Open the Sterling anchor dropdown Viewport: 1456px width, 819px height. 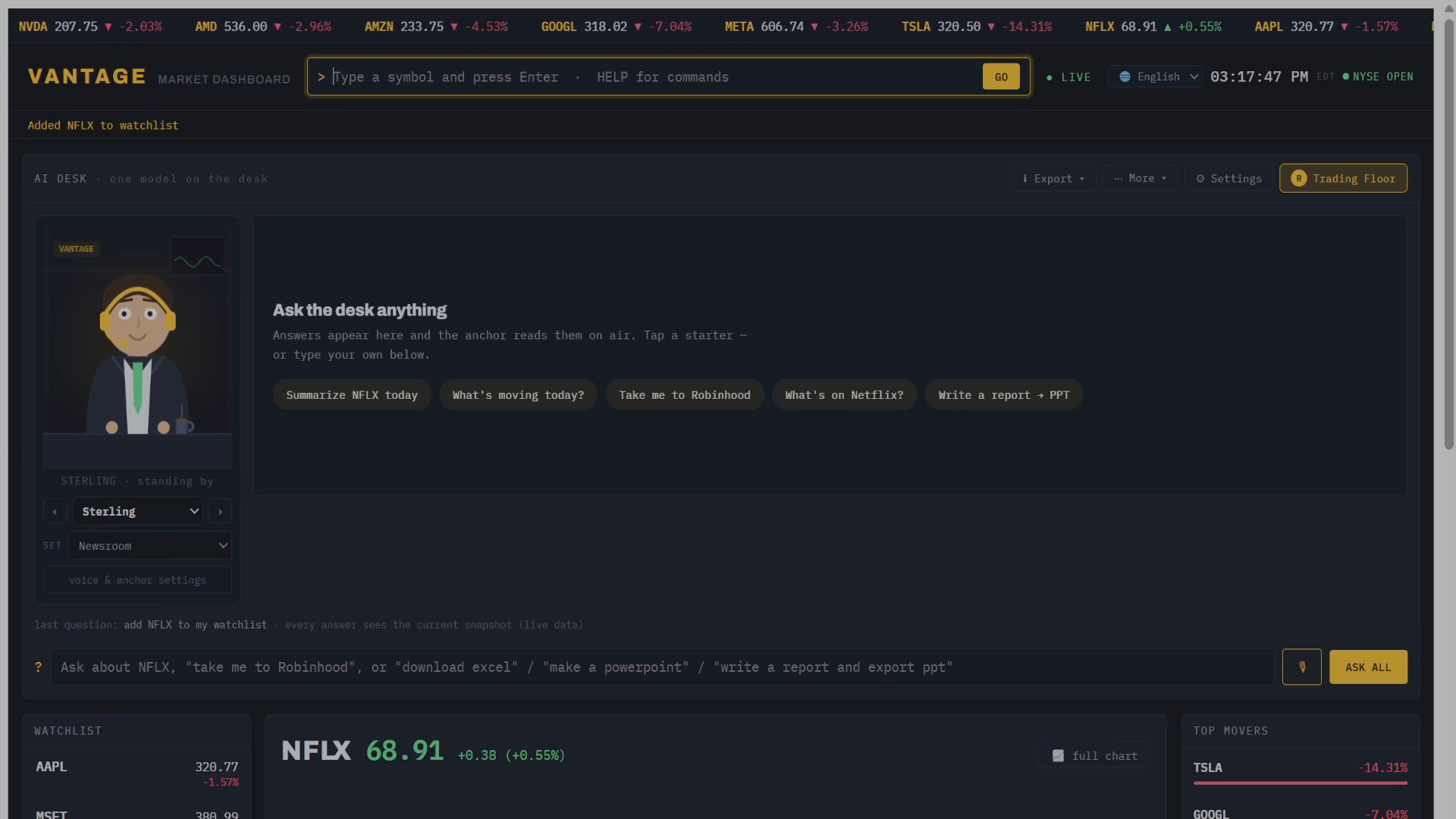tap(137, 511)
